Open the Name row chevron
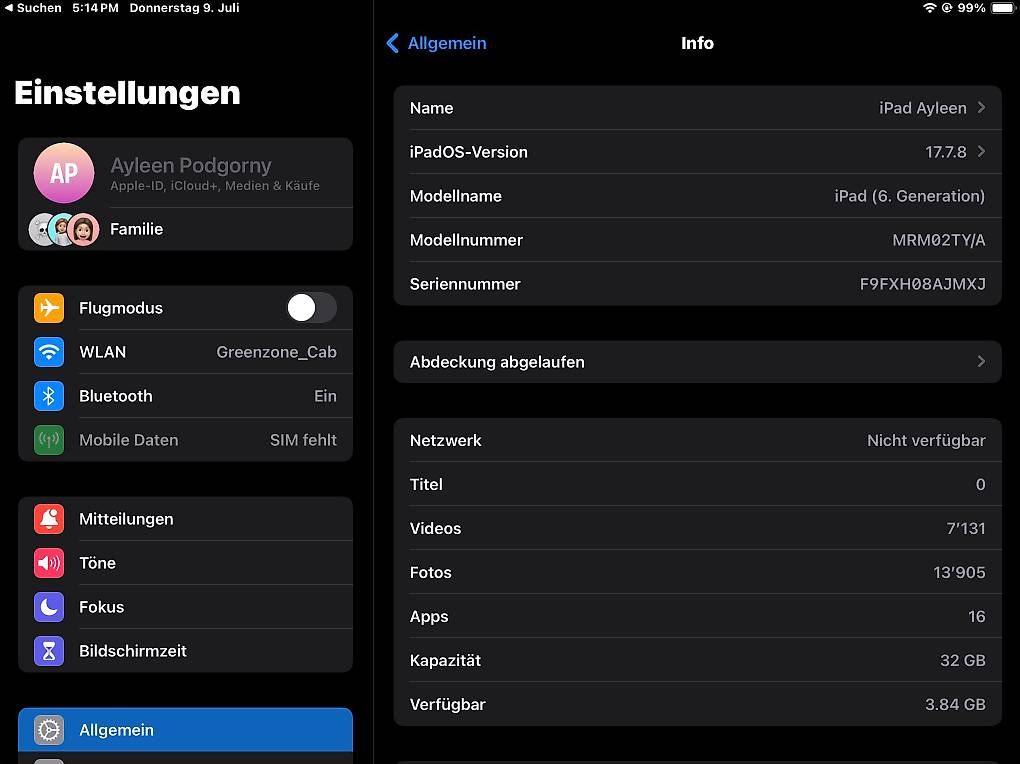Image resolution: width=1020 pixels, height=764 pixels. point(981,107)
